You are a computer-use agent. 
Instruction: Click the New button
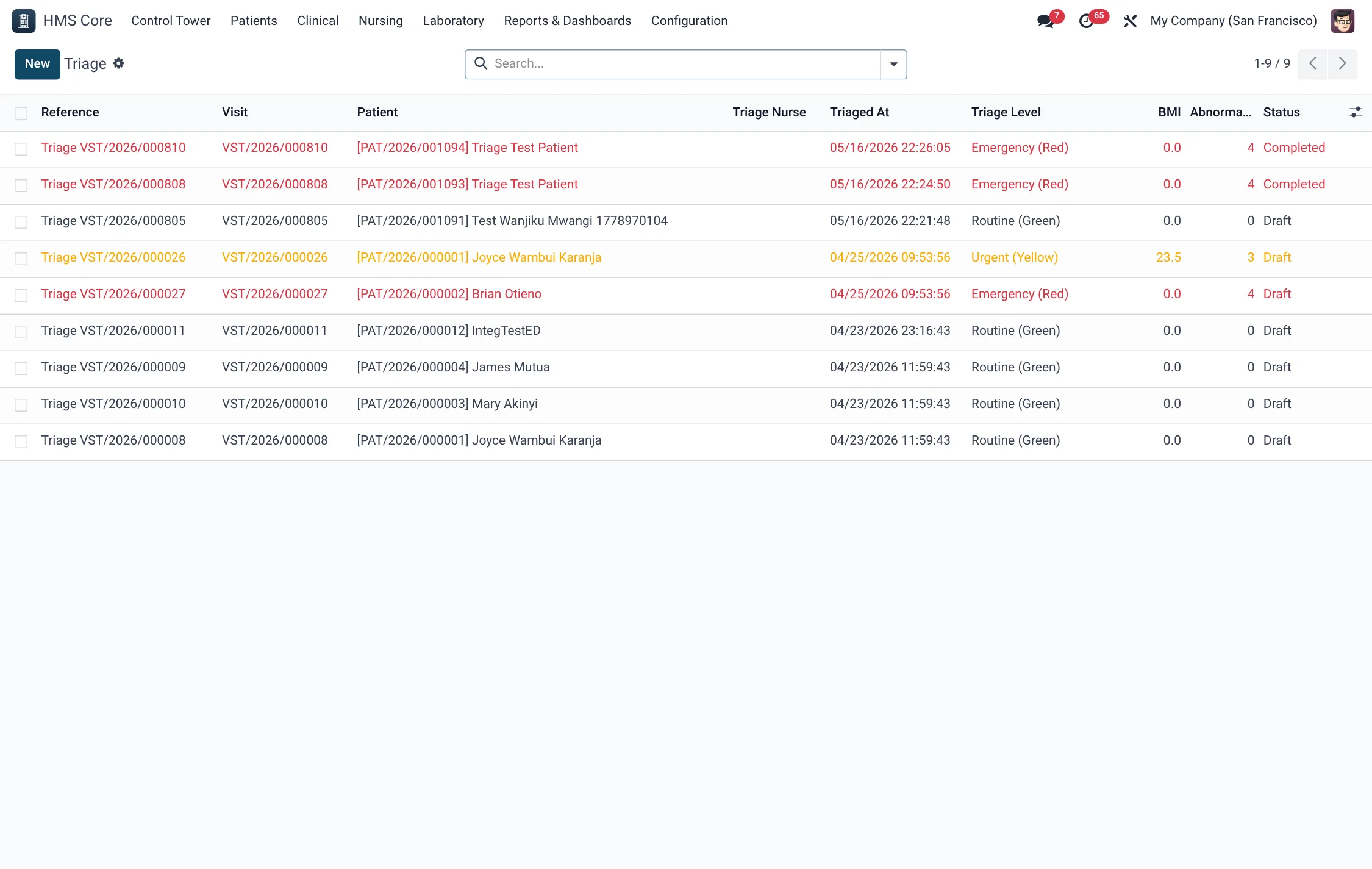point(37,64)
